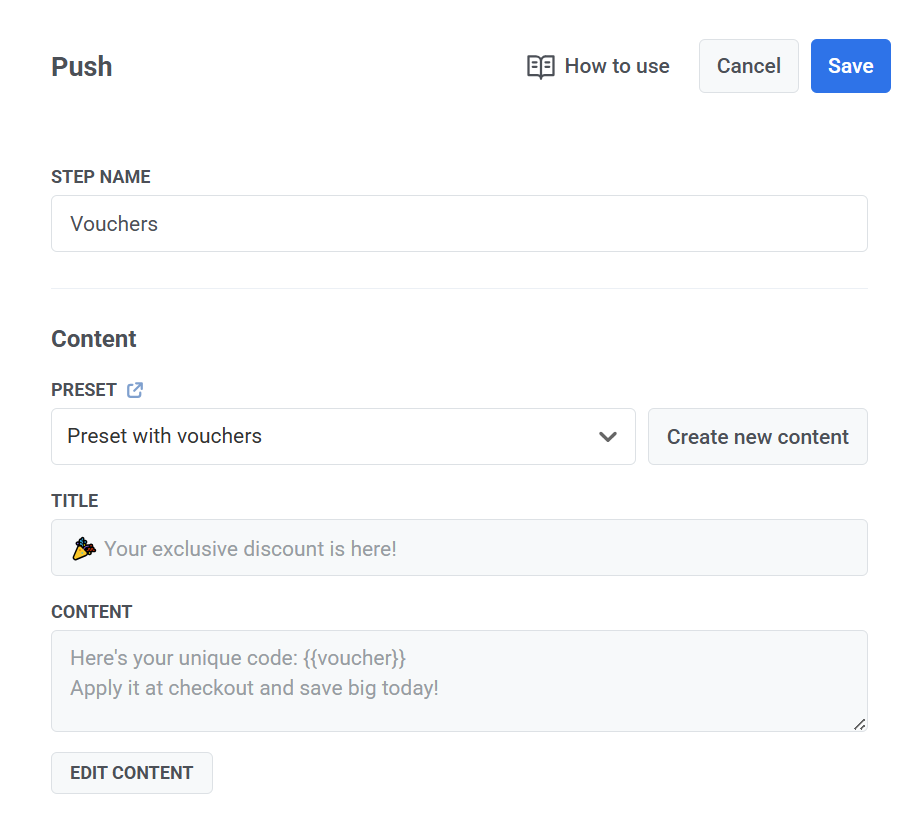Focus the Title input field
This screenshot has height=826, width=921.
click(459, 548)
